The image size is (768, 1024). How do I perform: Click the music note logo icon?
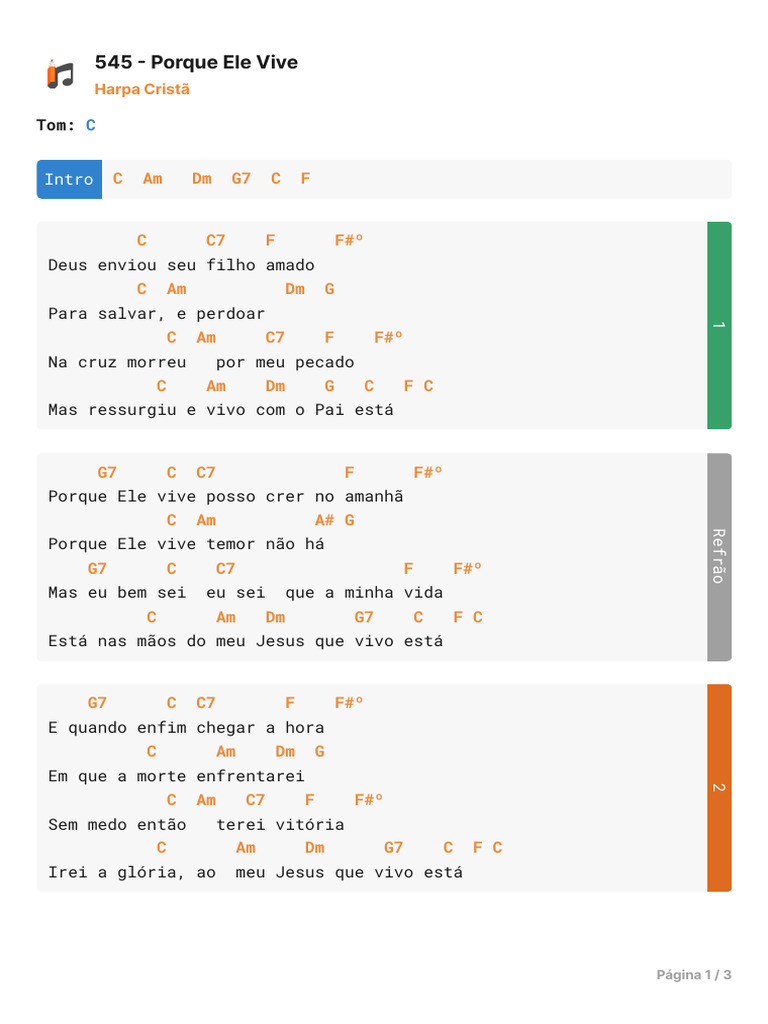tap(60, 74)
